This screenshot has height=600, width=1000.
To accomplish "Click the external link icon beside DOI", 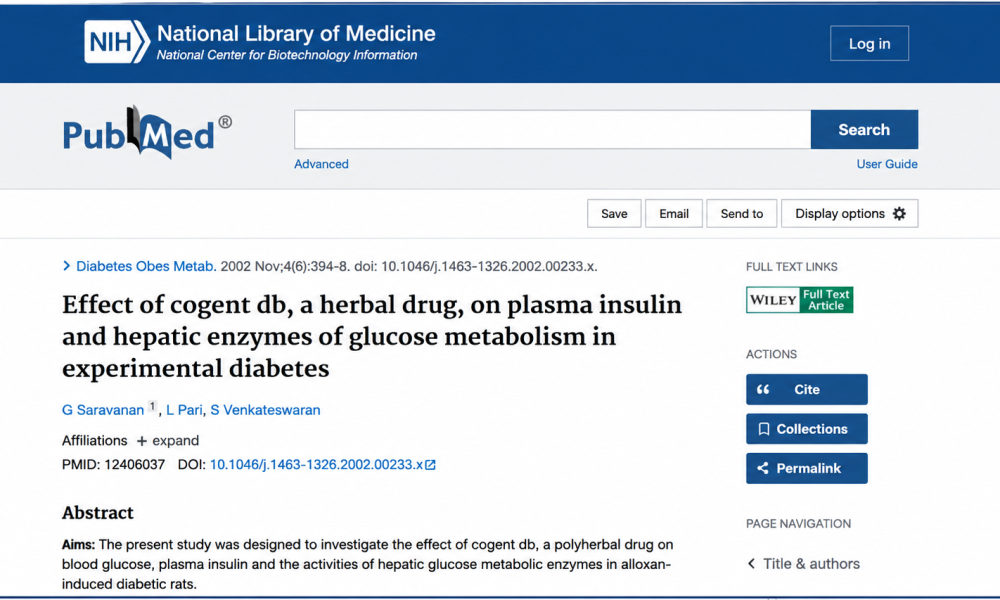I will pos(430,465).
